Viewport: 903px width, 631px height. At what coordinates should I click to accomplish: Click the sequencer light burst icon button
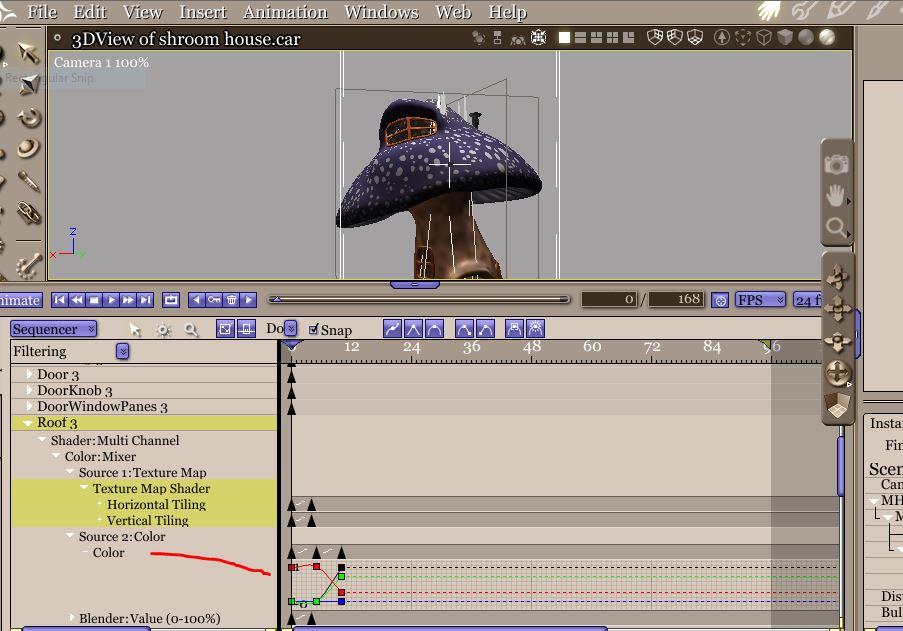535,329
